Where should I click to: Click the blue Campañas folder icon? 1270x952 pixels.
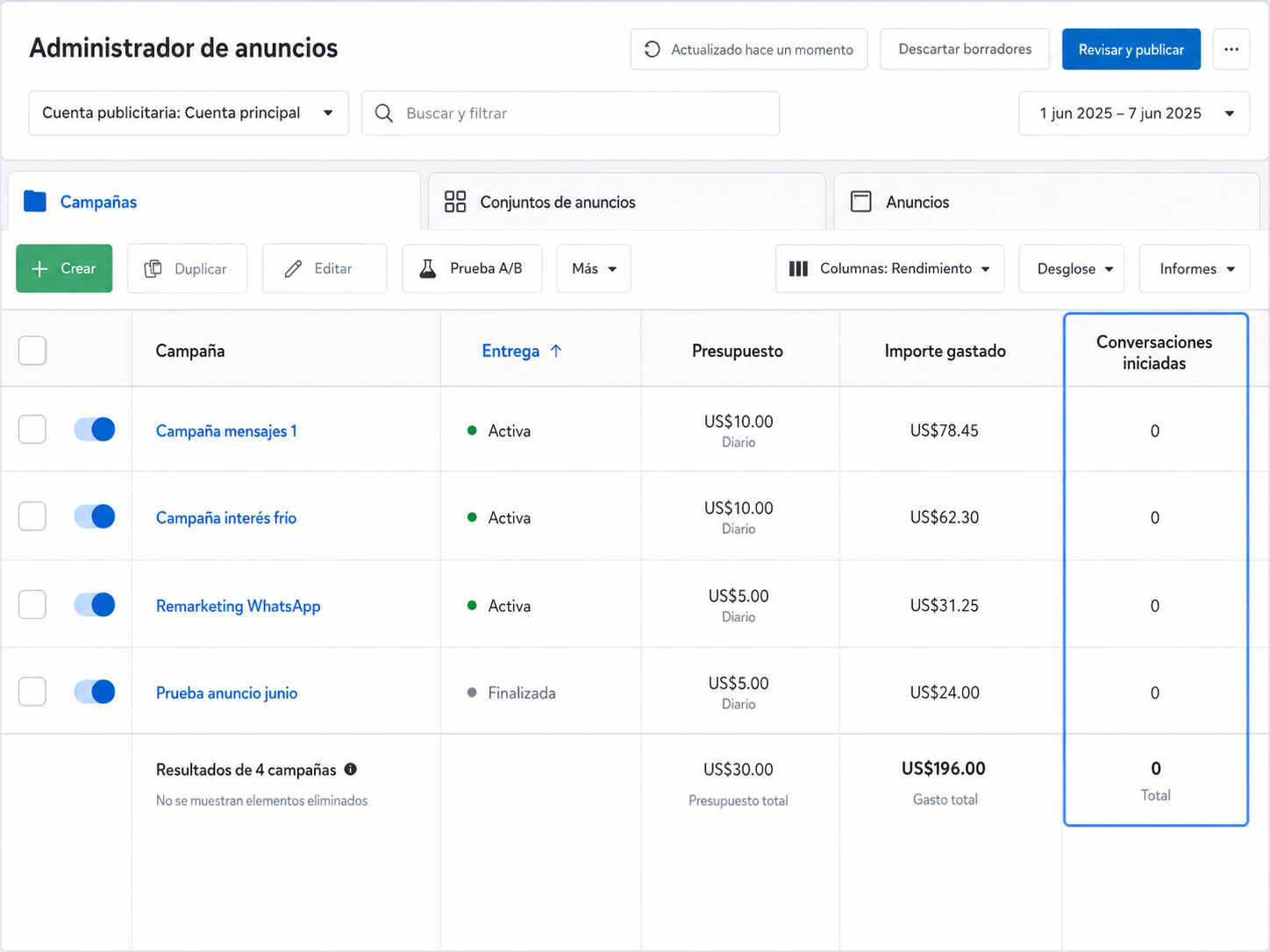[x=35, y=202]
